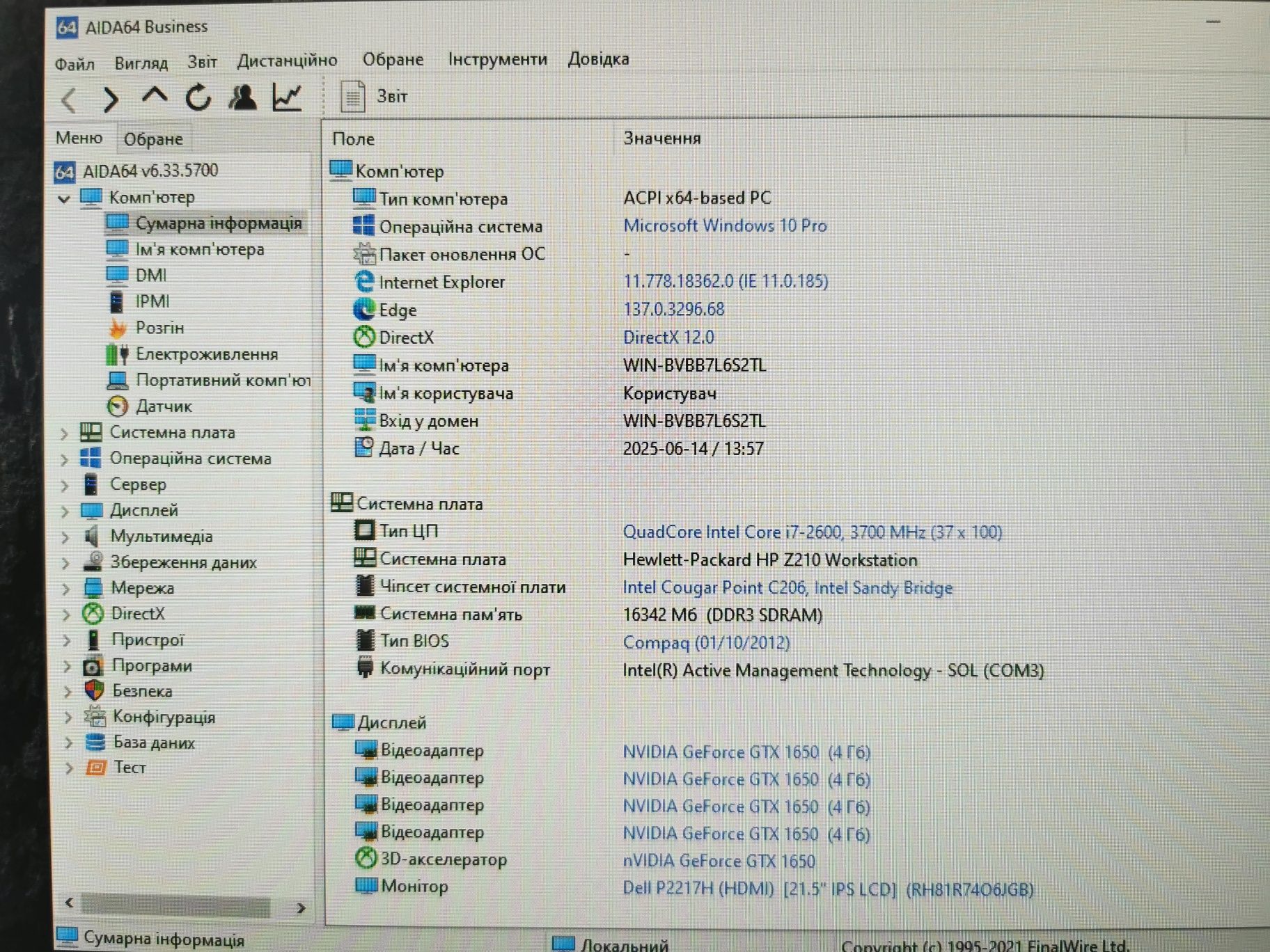Expand the DirectX tree node
Image resolution: width=1270 pixels, height=952 pixels.
67,615
